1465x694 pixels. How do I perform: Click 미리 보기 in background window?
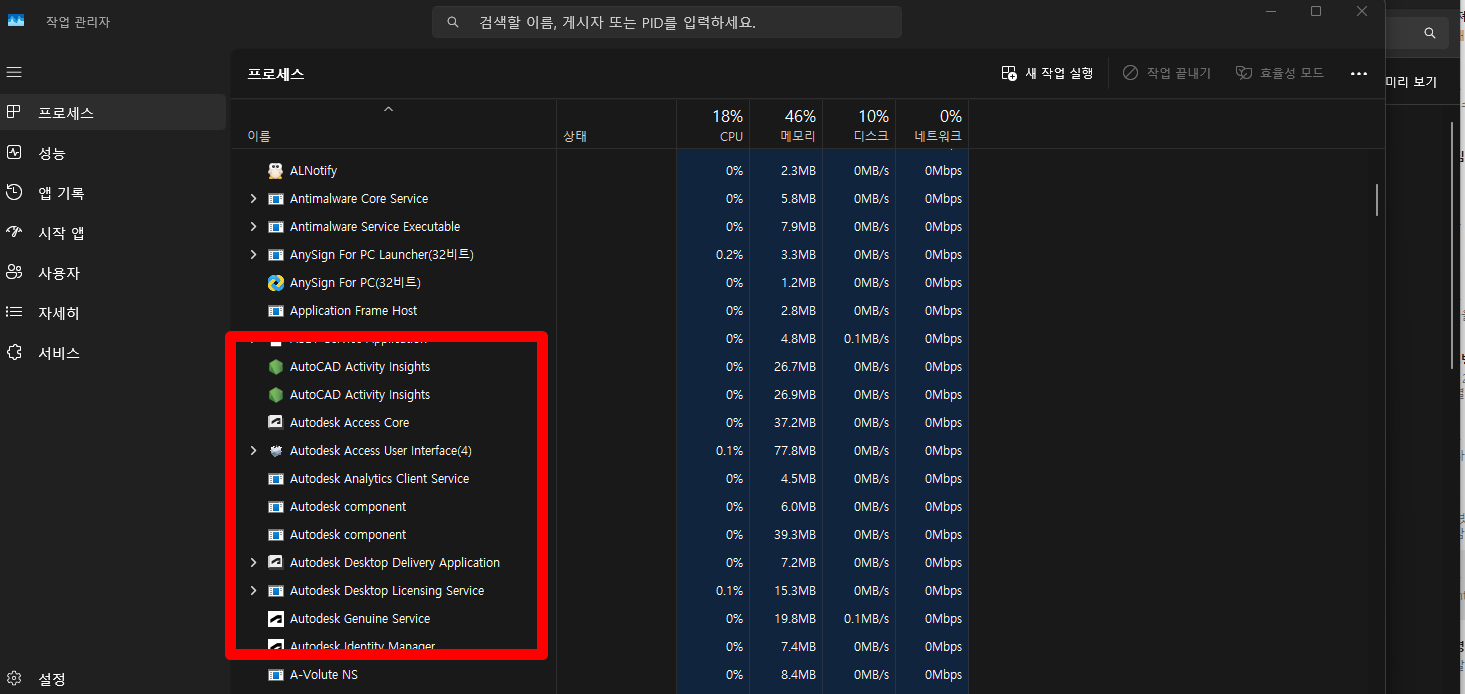1411,82
